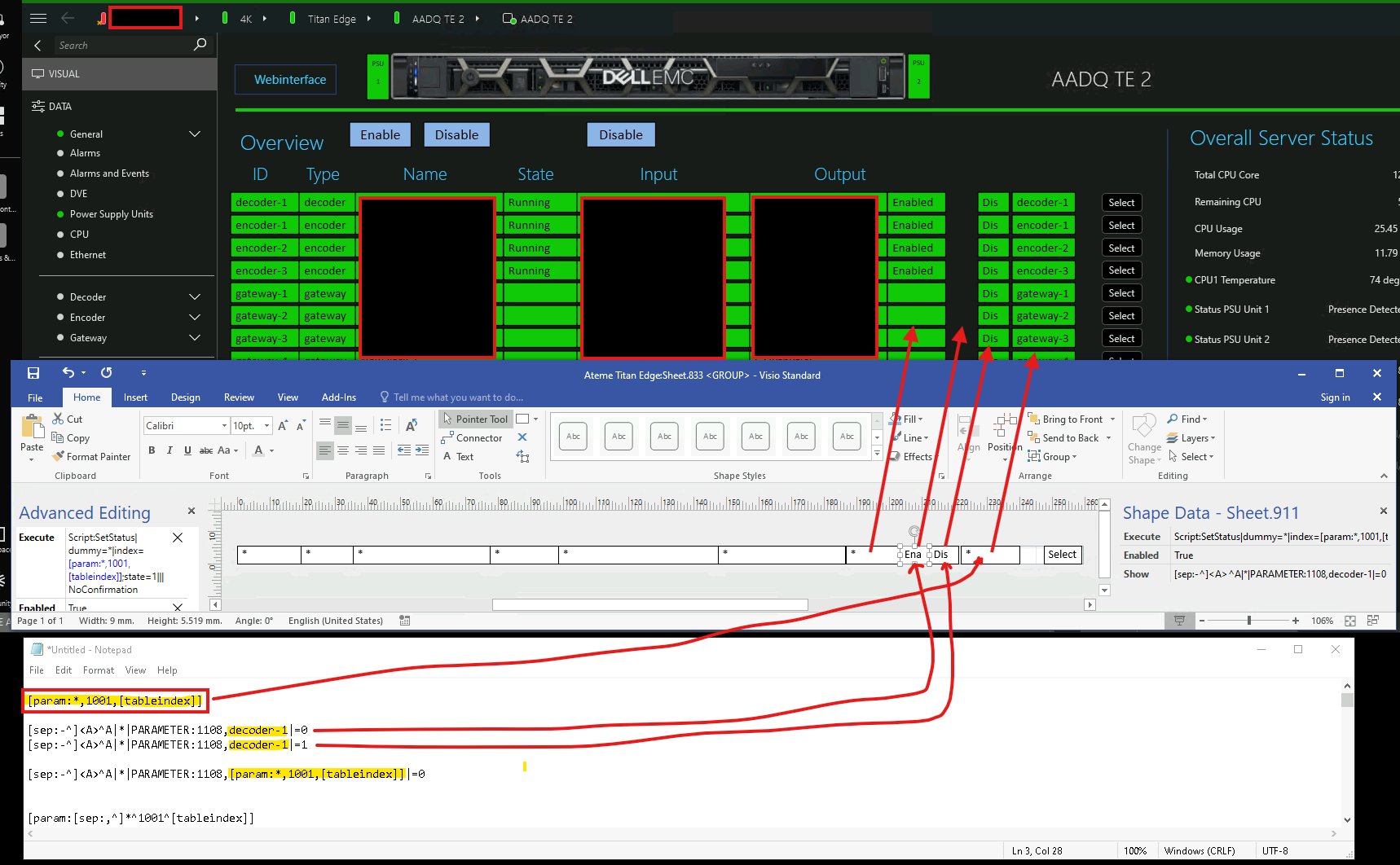Click the first Enable button in Overview
This screenshot has width=1400, height=865.
(x=381, y=135)
